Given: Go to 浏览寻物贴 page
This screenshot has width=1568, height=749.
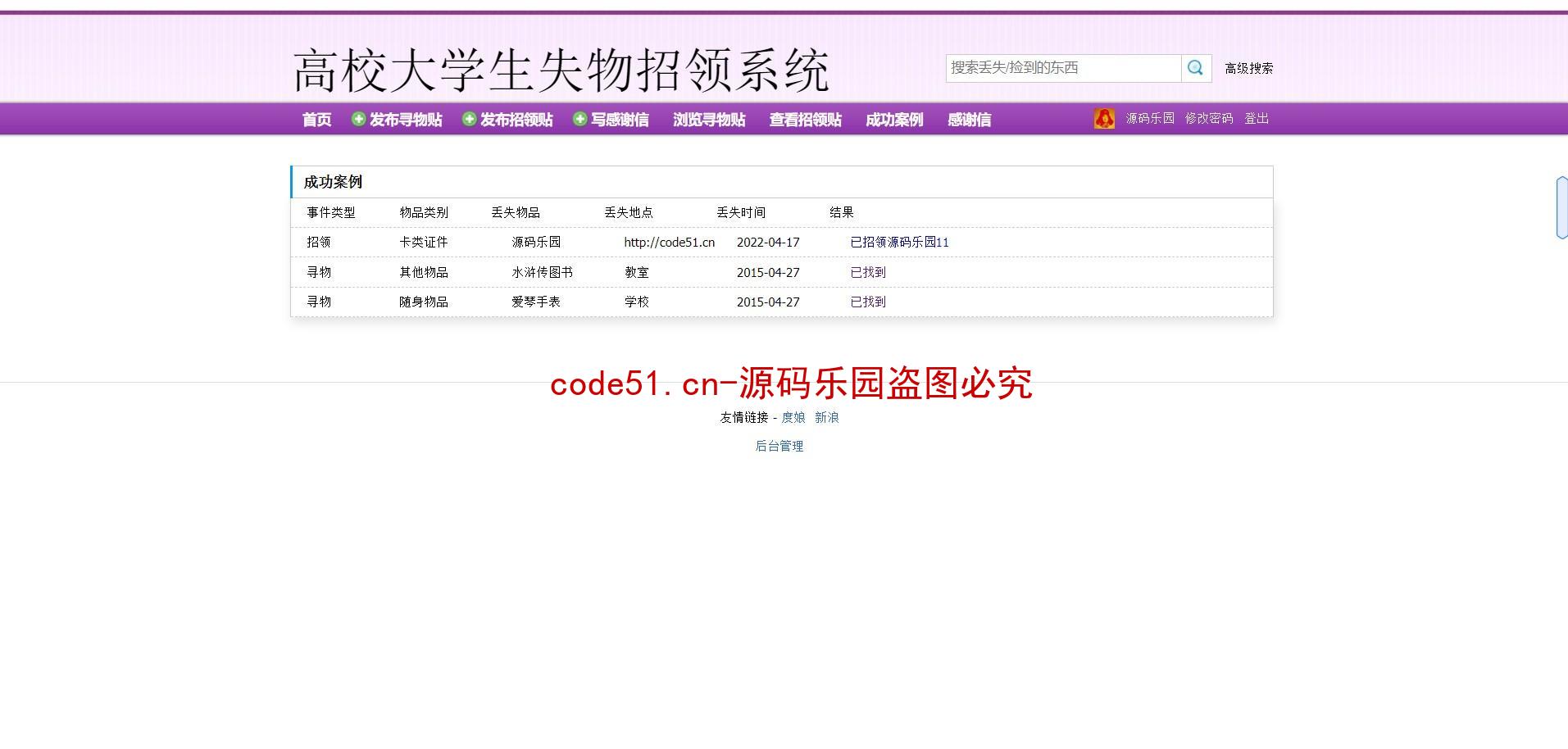Looking at the screenshot, I should [x=709, y=120].
